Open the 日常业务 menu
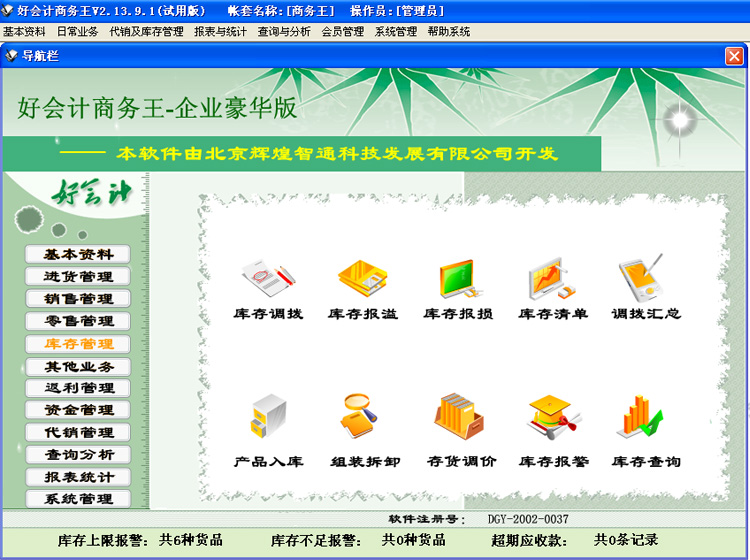The image size is (750, 560). click(77, 32)
